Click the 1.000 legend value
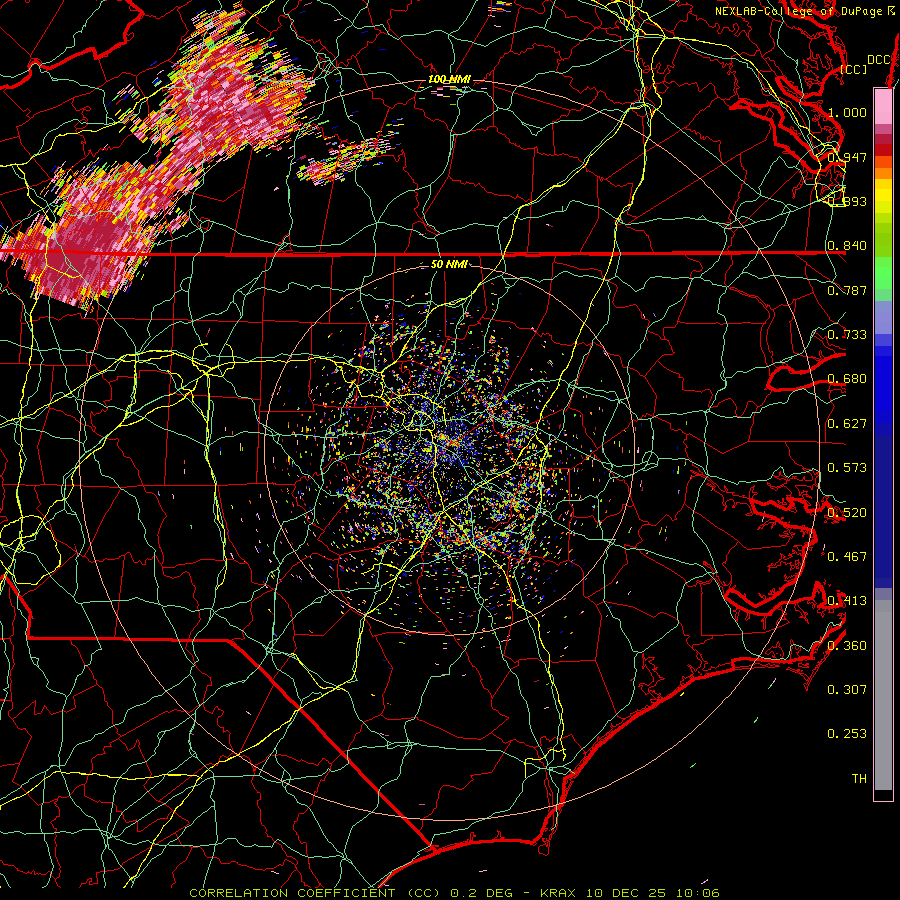 (847, 112)
